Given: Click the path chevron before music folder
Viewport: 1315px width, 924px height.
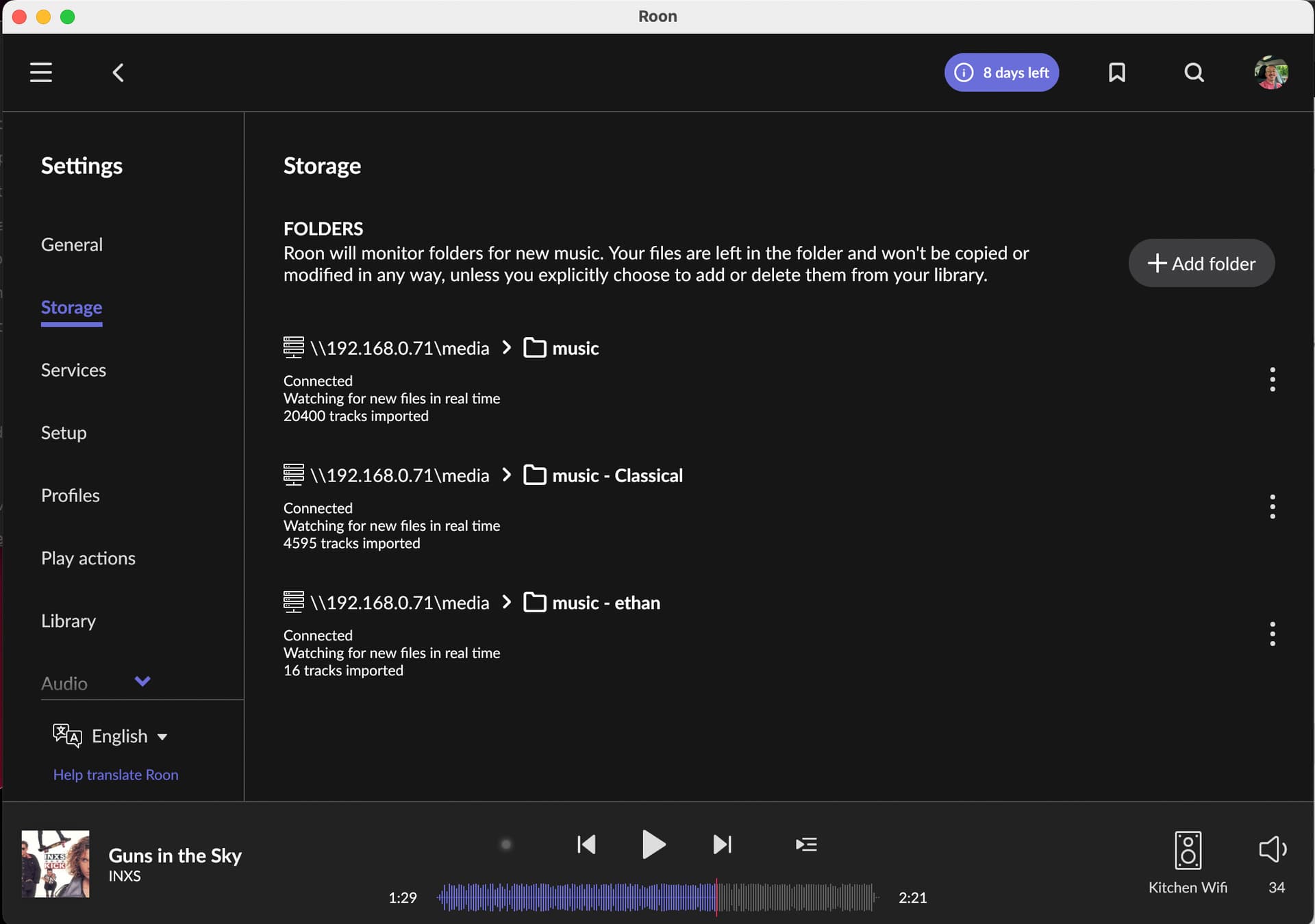Looking at the screenshot, I should point(507,347).
